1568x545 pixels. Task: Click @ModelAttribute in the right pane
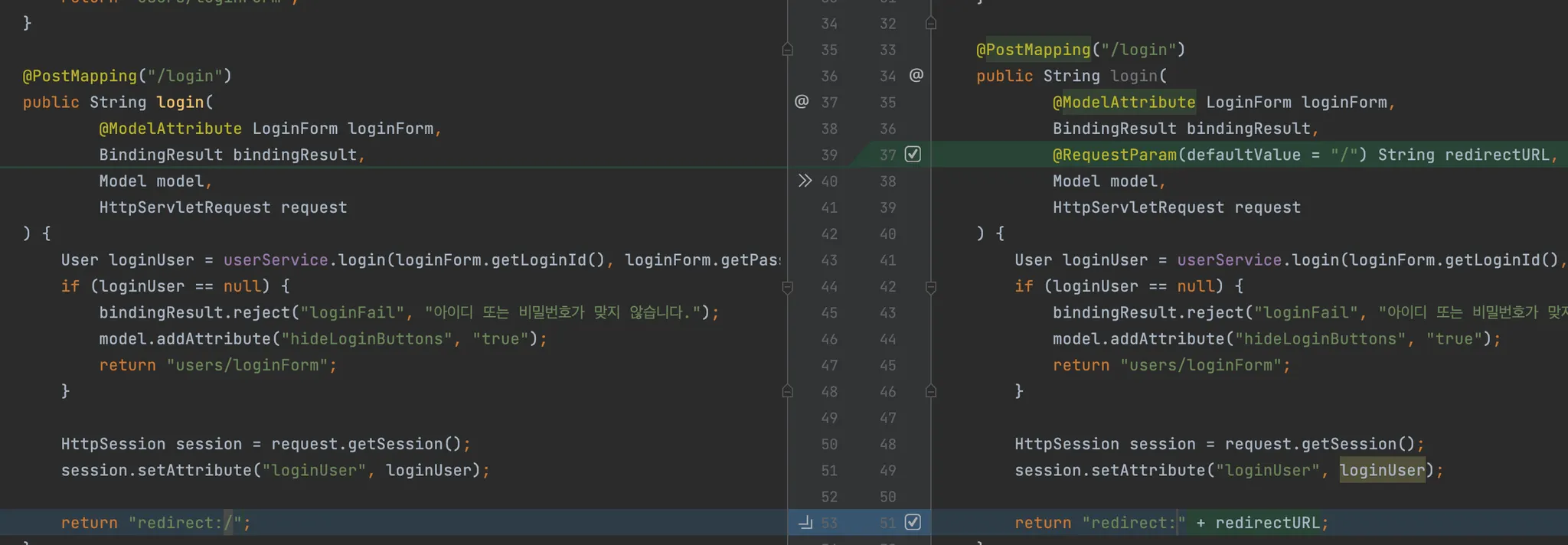click(x=1124, y=102)
